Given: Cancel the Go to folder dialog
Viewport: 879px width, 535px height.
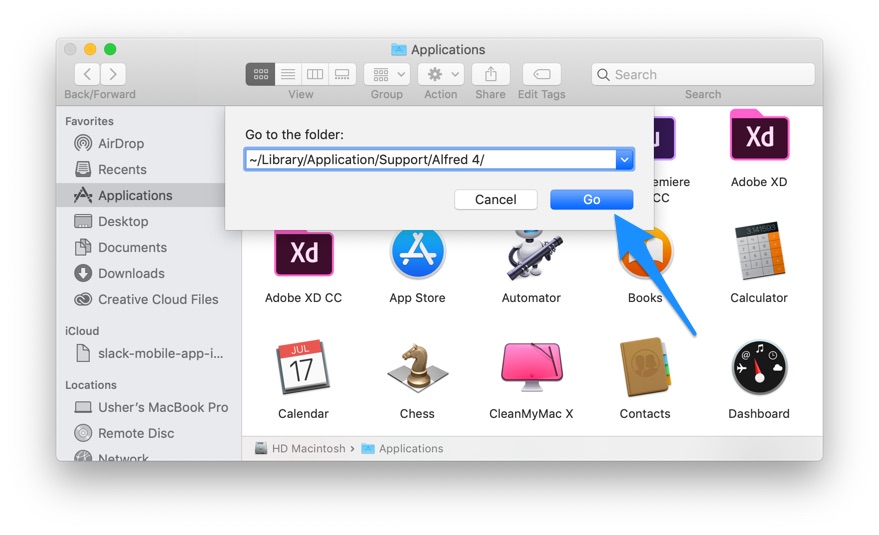Looking at the screenshot, I should (x=496, y=200).
